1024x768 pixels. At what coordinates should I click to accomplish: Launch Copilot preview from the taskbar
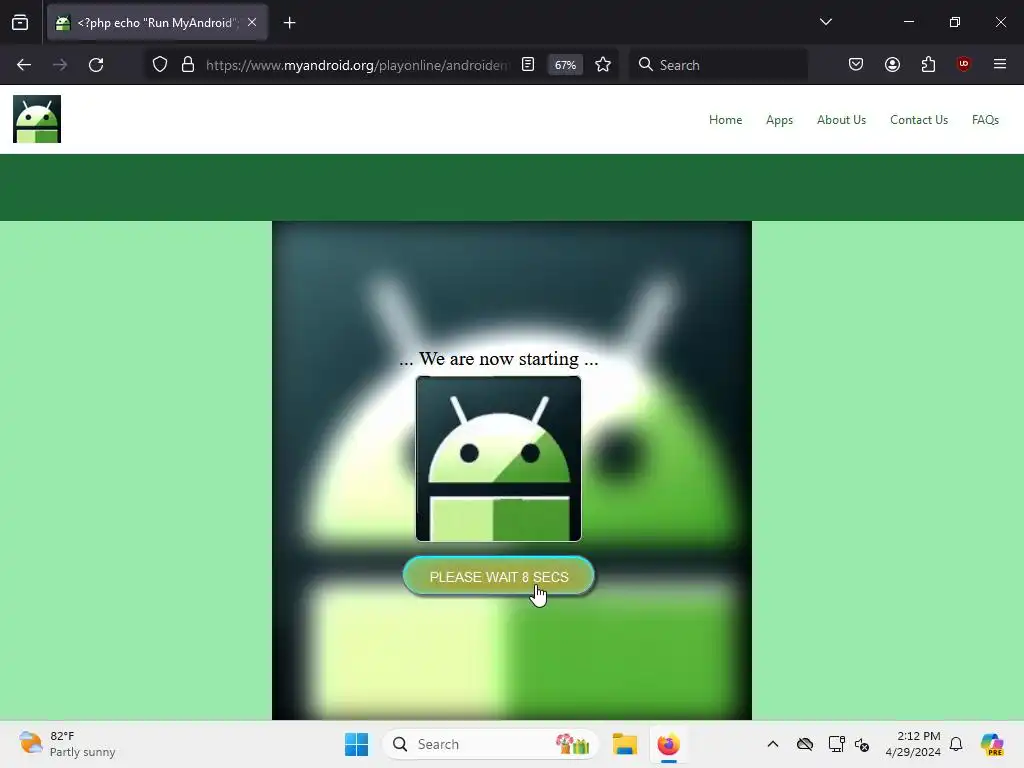pos(992,744)
